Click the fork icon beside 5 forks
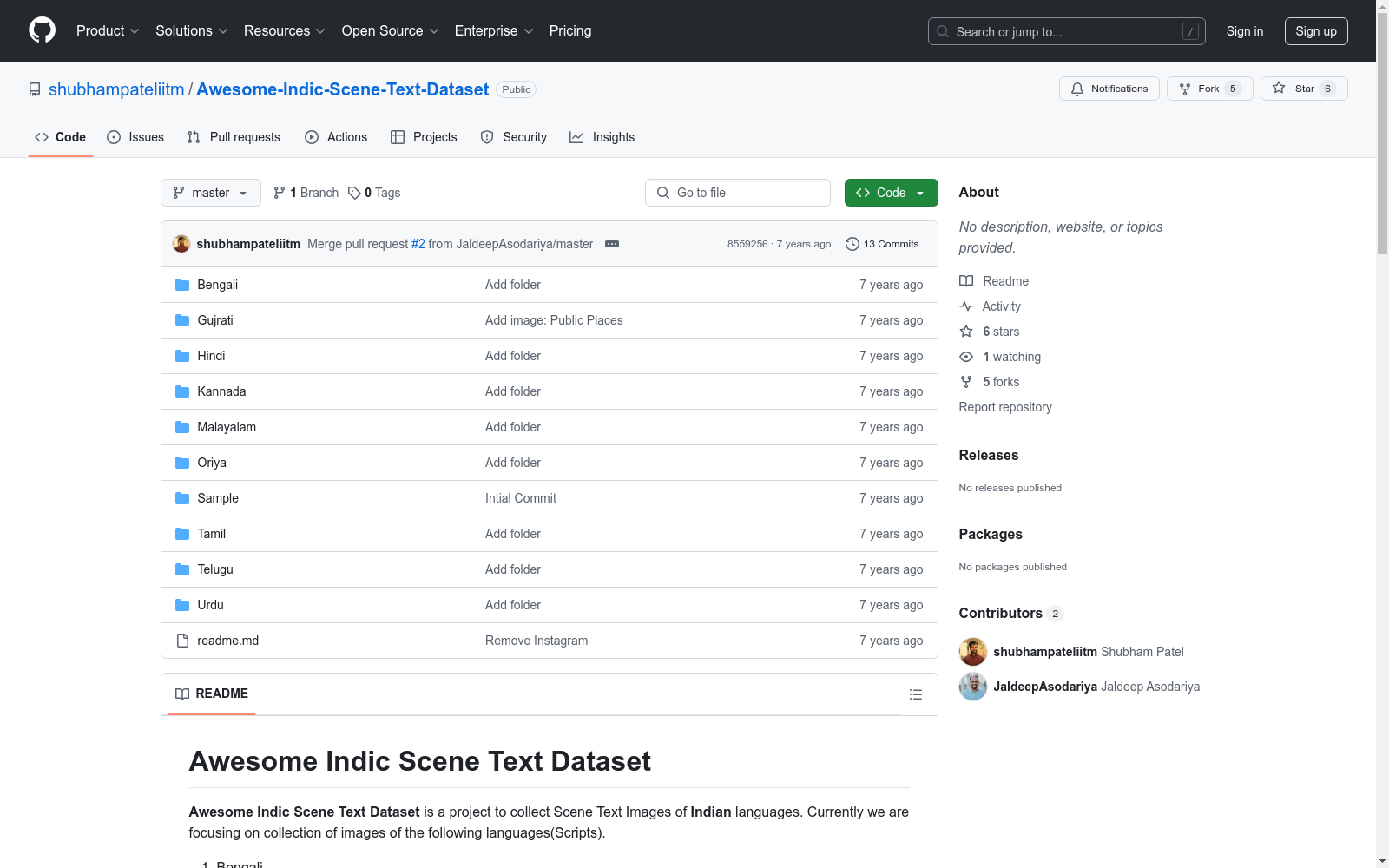Screen dimensions: 1389x868 pos(966,382)
